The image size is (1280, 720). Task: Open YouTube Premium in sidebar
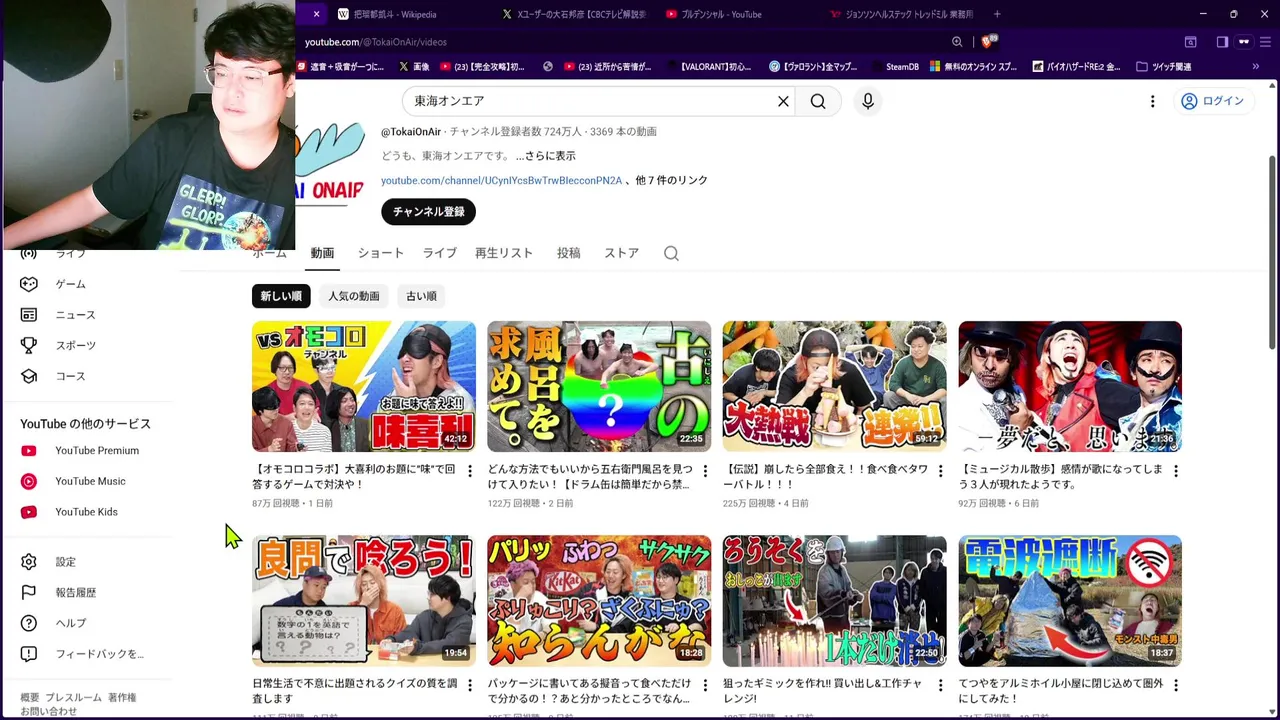[95, 451]
